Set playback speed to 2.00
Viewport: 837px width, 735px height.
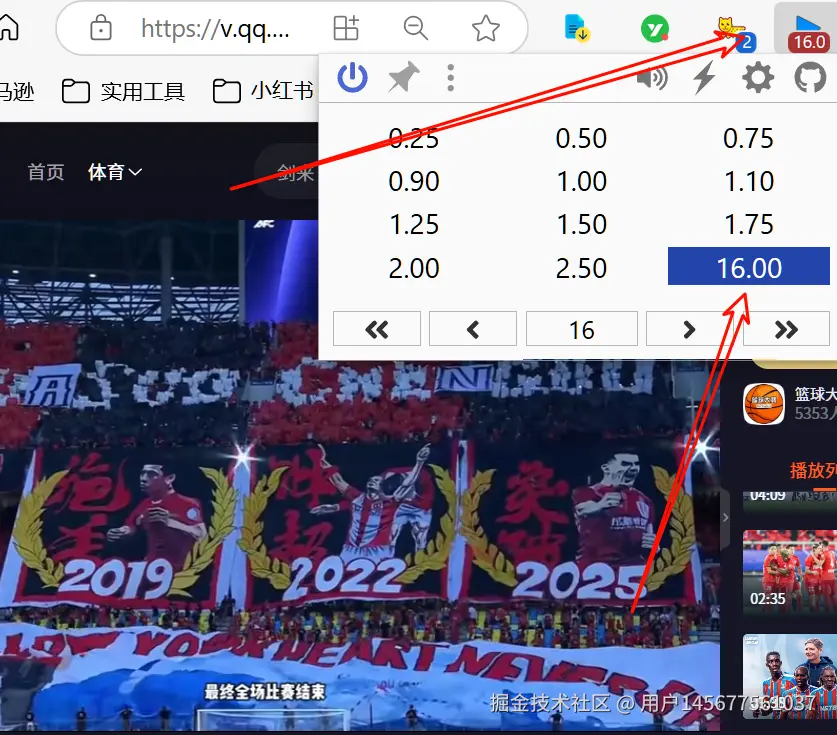[414, 268]
